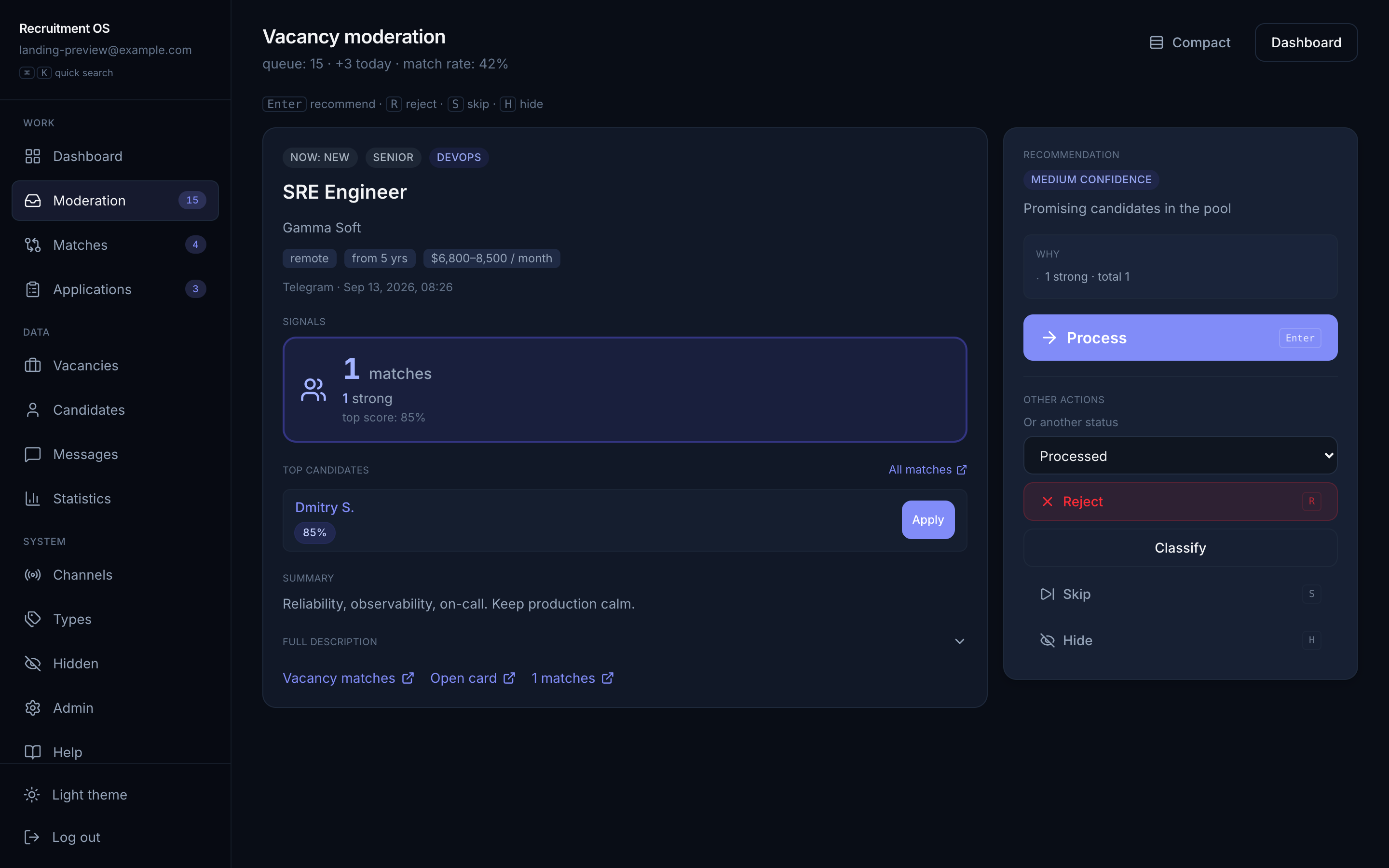Image resolution: width=1389 pixels, height=868 pixels.
Task: Click the Classify button
Action: [1180, 548]
